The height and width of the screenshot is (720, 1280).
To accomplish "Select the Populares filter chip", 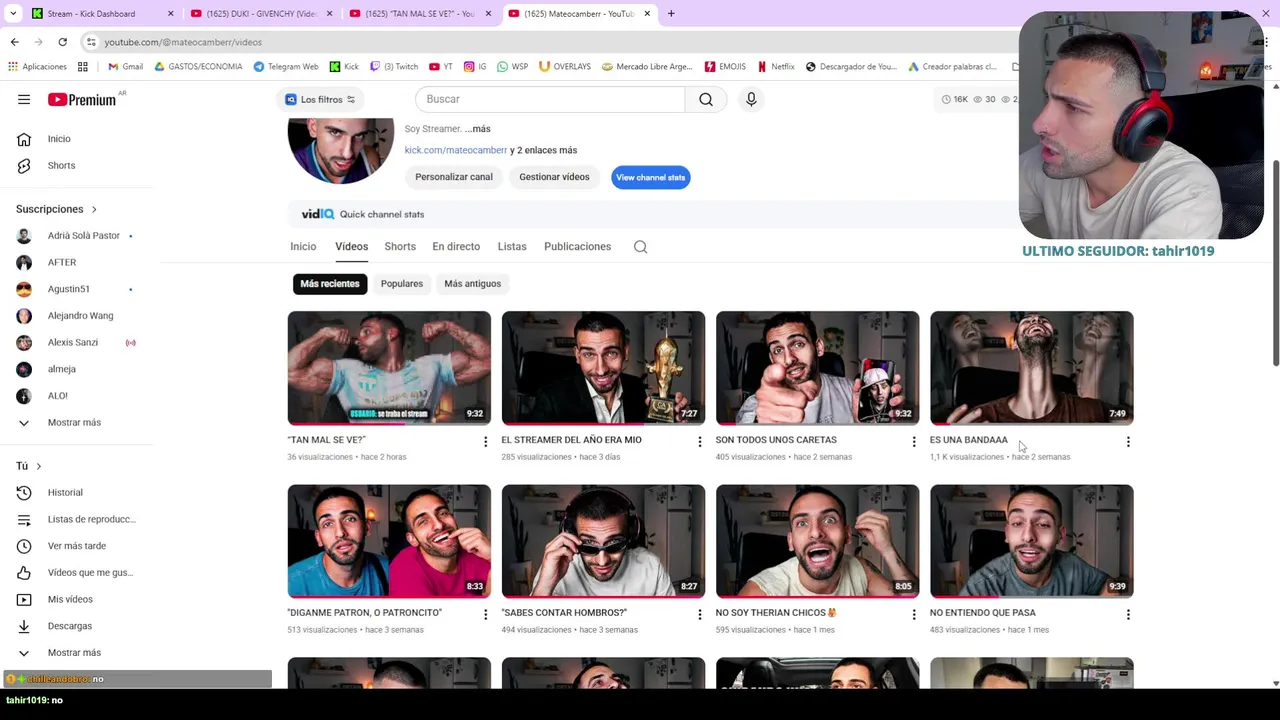I will 402,284.
